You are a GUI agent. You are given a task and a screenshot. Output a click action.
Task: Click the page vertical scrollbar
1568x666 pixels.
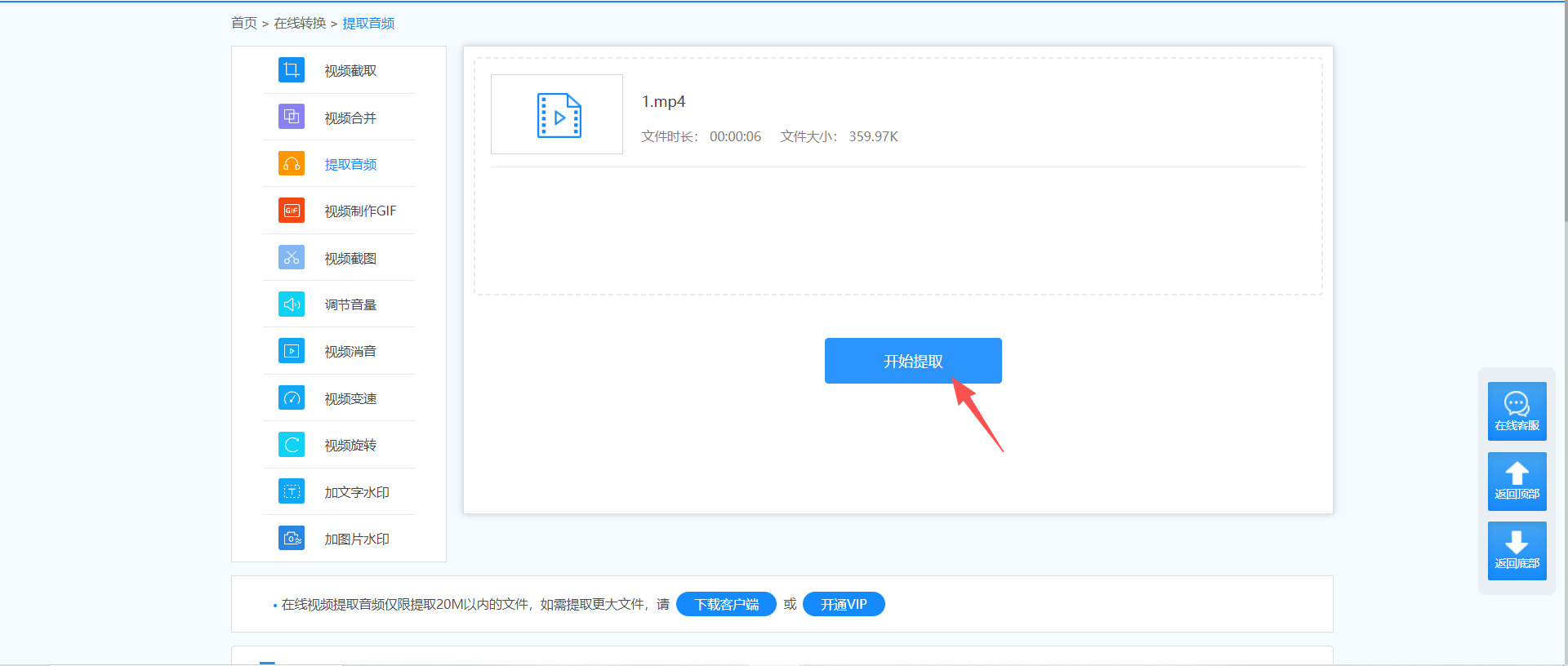[1565, 111]
